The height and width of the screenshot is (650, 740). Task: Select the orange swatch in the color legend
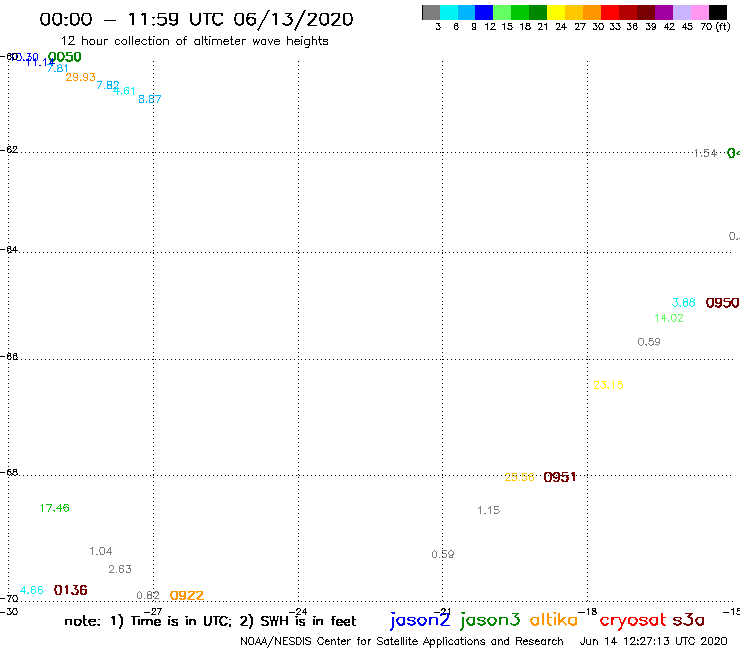592,13
